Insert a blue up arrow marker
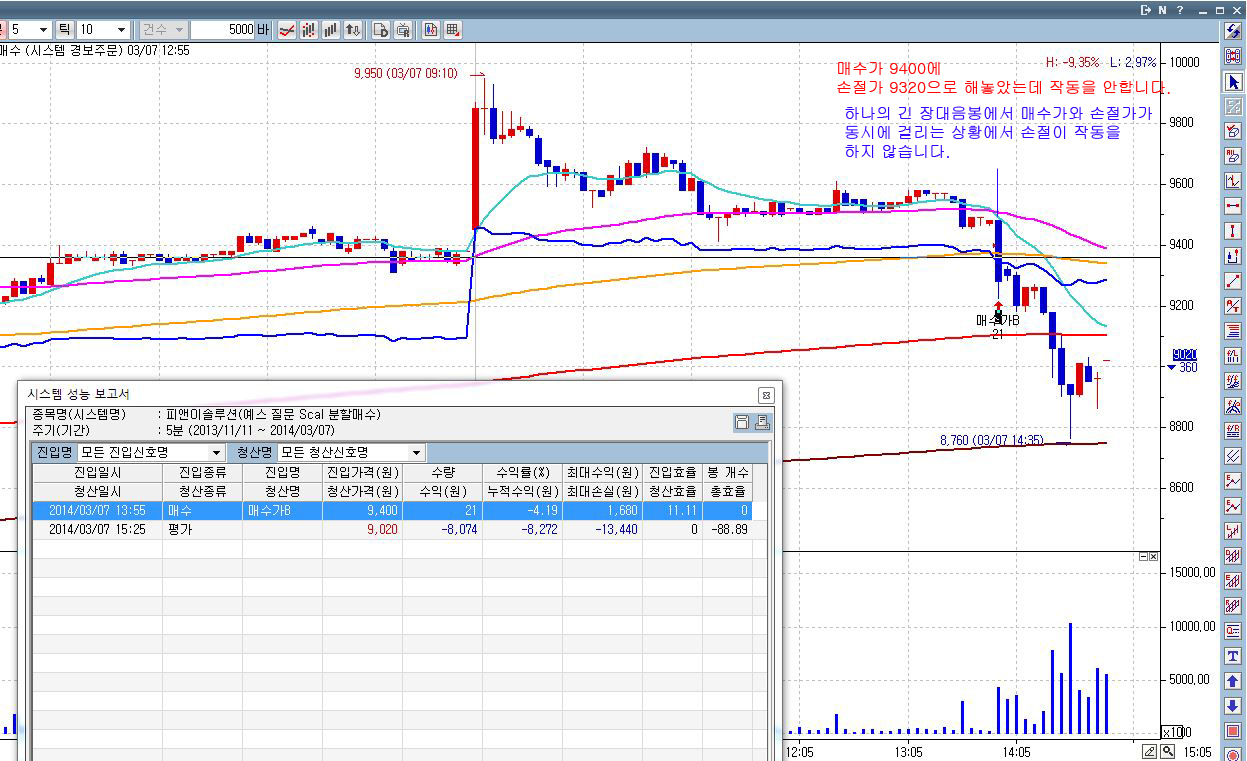 click(1233, 681)
